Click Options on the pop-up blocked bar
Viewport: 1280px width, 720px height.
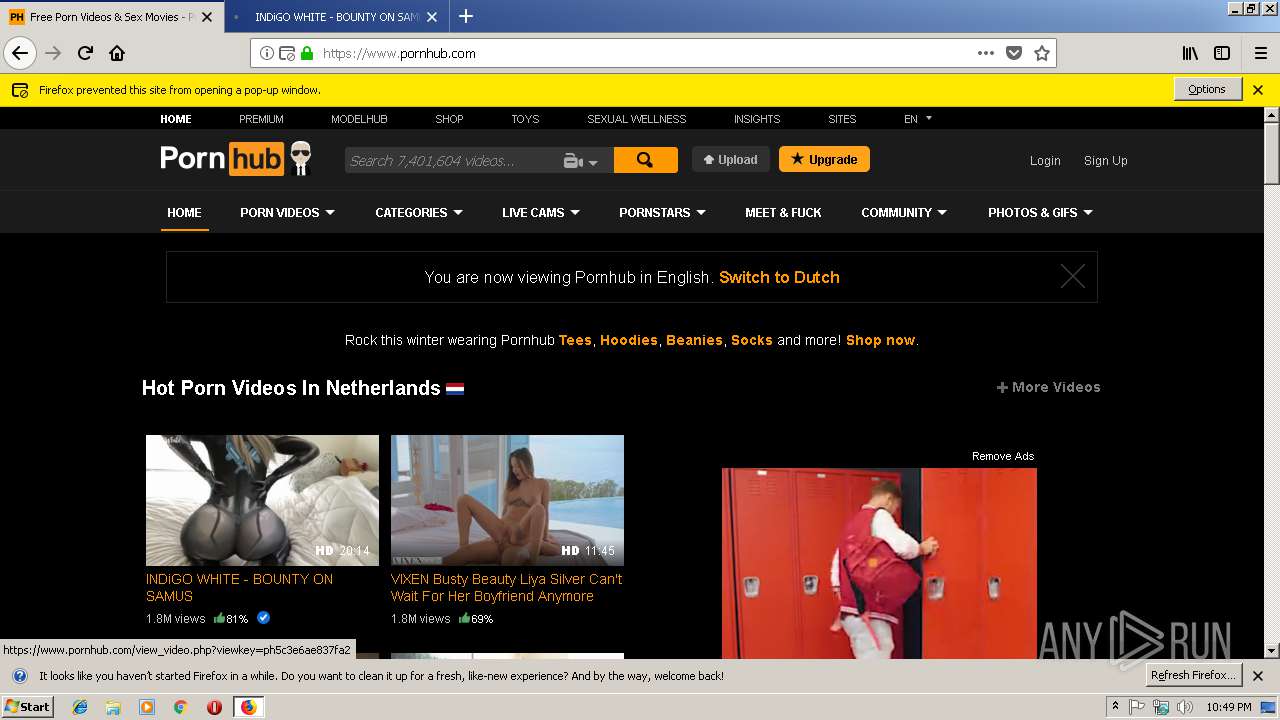pos(1207,89)
